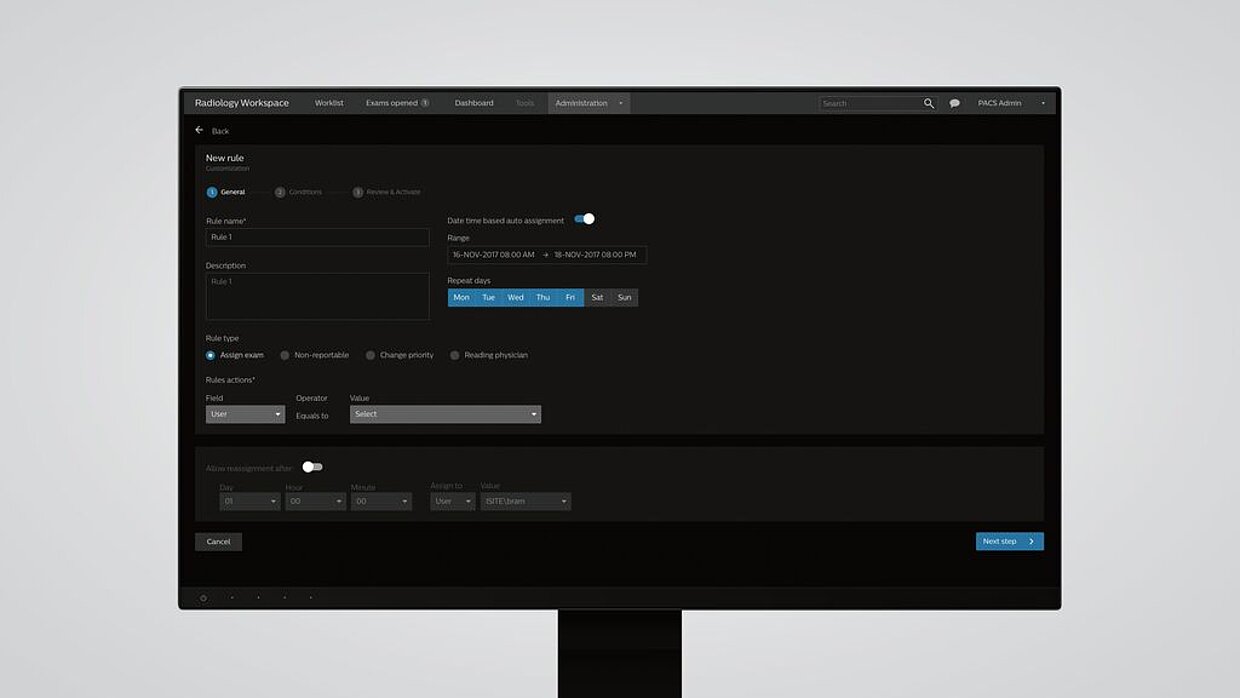The width and height of the screenshot is (1240, 698).
Task: Expand the Value Select dropdown
Action: (445, 414)
